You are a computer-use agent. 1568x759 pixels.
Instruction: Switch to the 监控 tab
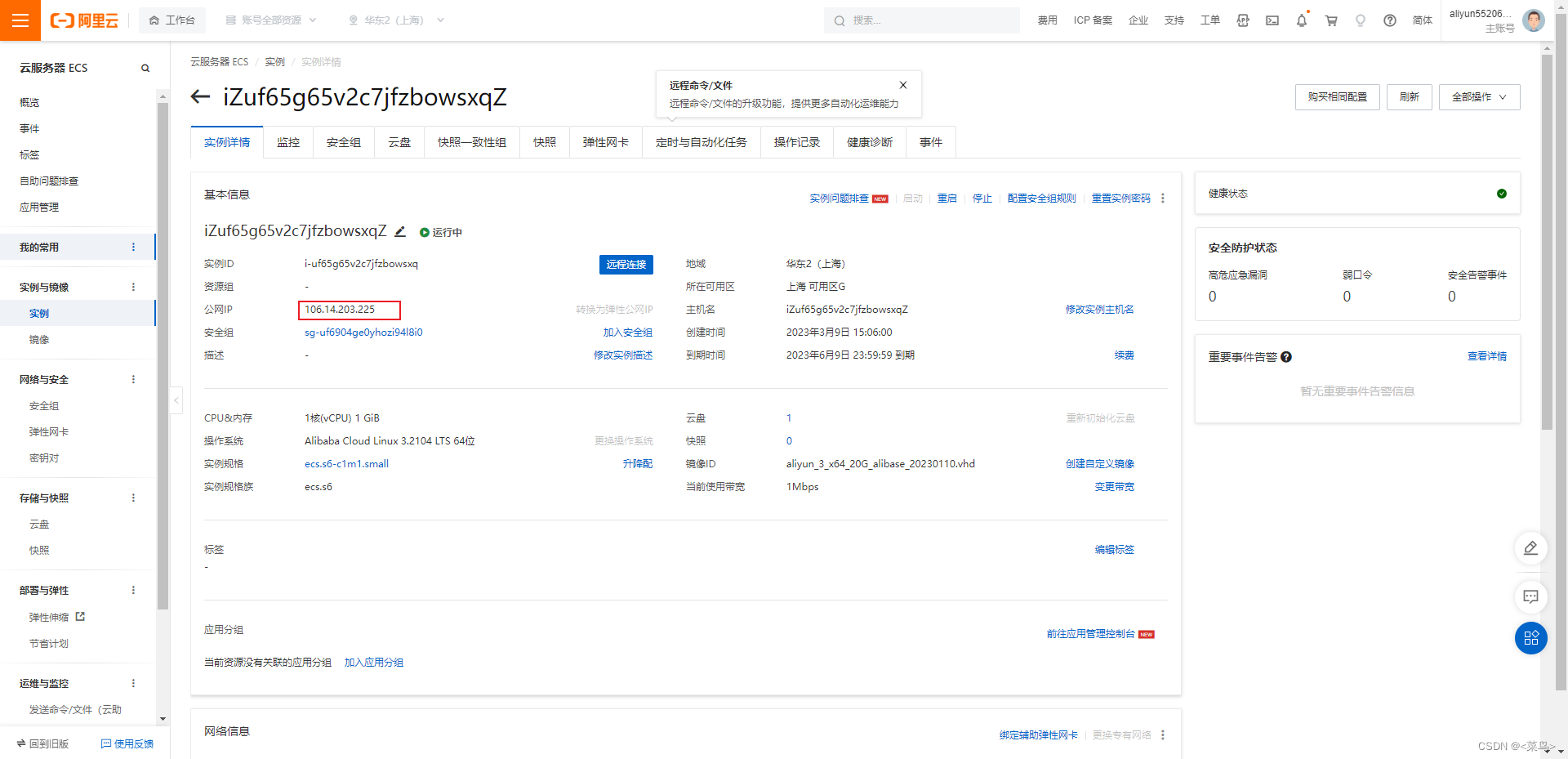coord(288,143)
